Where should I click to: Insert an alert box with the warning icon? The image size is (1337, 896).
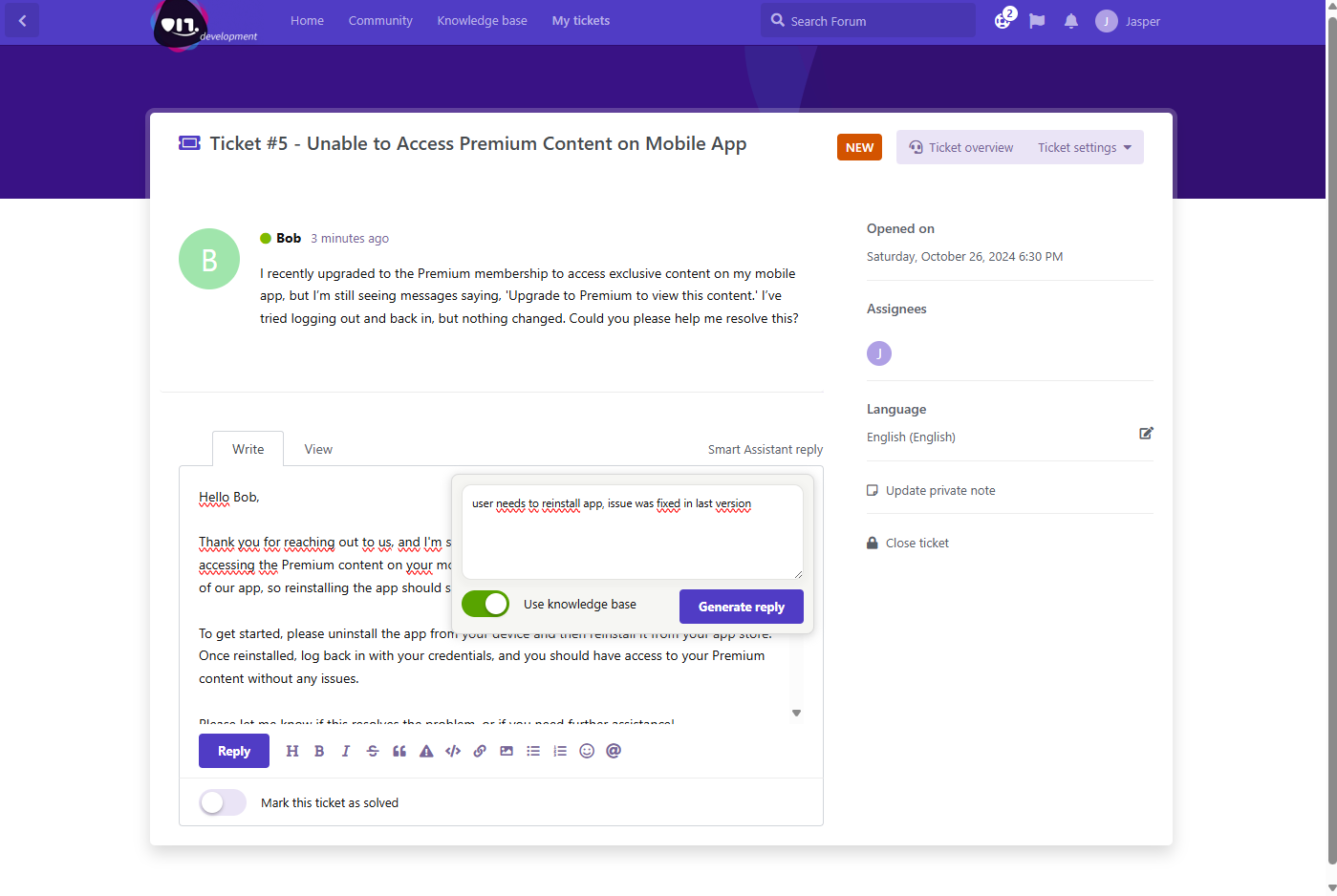point(426,751)
